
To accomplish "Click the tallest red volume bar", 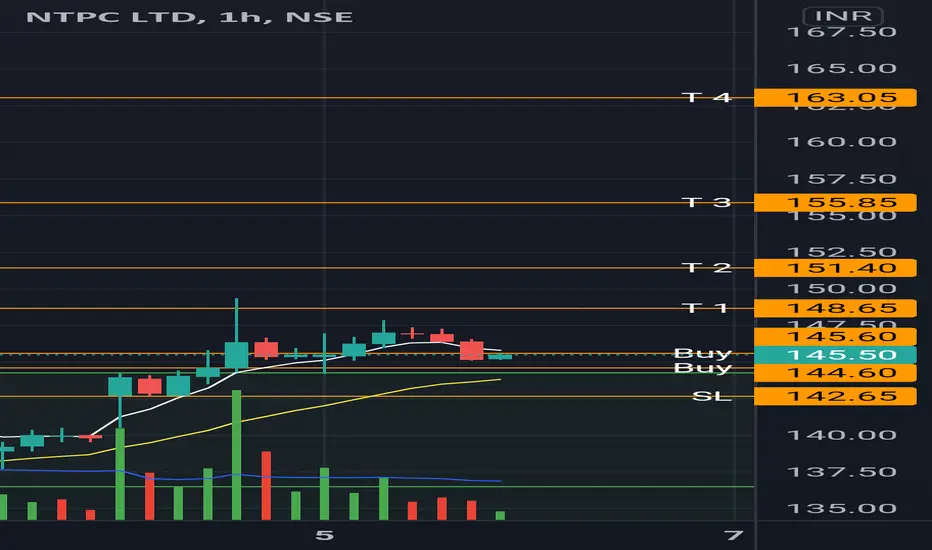I will pos(266,486).
